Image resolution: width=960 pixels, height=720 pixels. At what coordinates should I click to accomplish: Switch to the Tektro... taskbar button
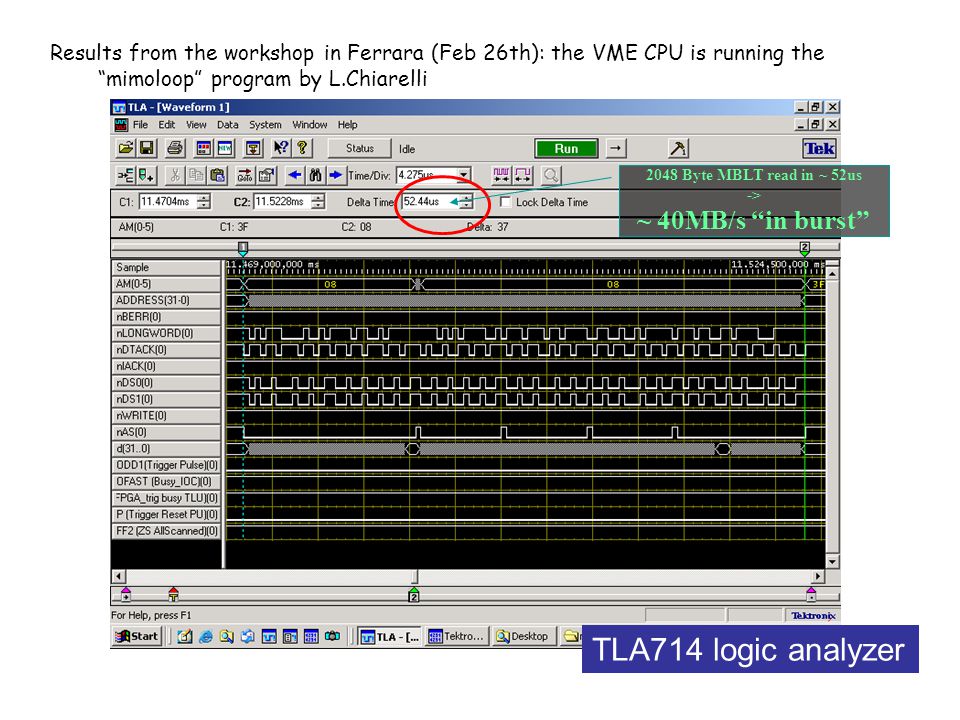coord(456,637)
